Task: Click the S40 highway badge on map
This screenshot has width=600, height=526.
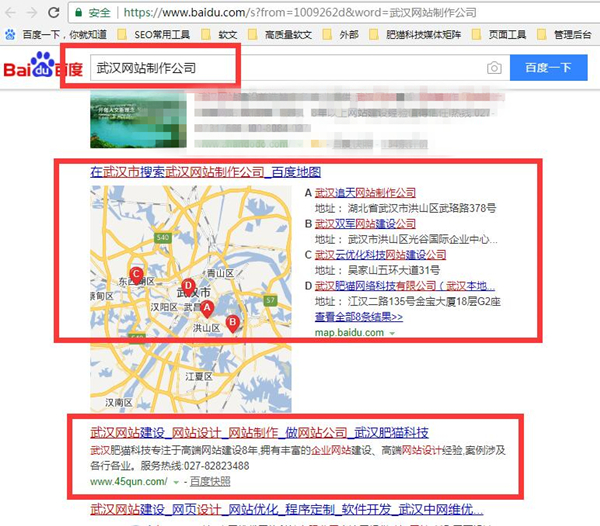Action: point(162,238)
